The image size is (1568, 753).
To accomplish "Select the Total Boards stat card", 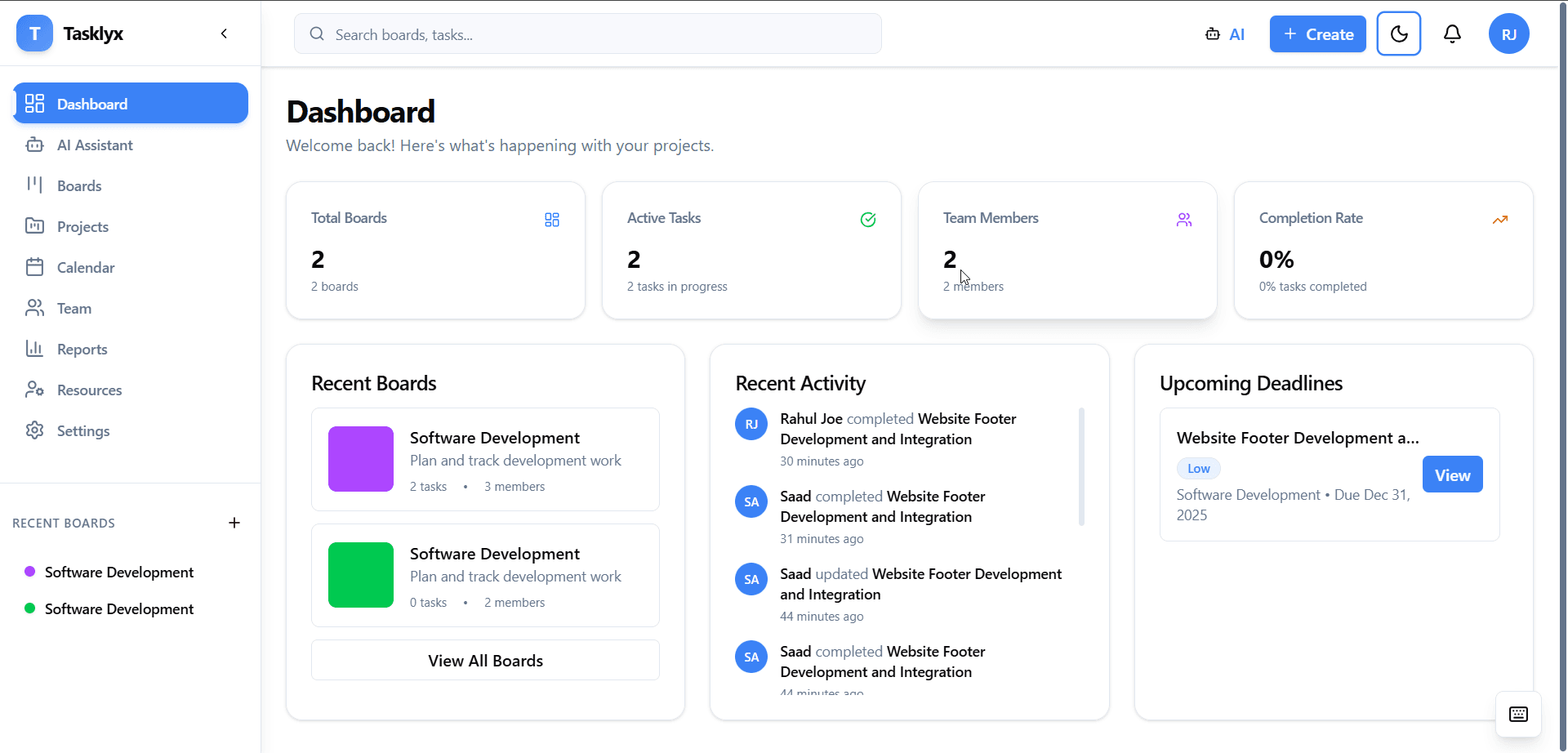I will click(x=435, y=251).
